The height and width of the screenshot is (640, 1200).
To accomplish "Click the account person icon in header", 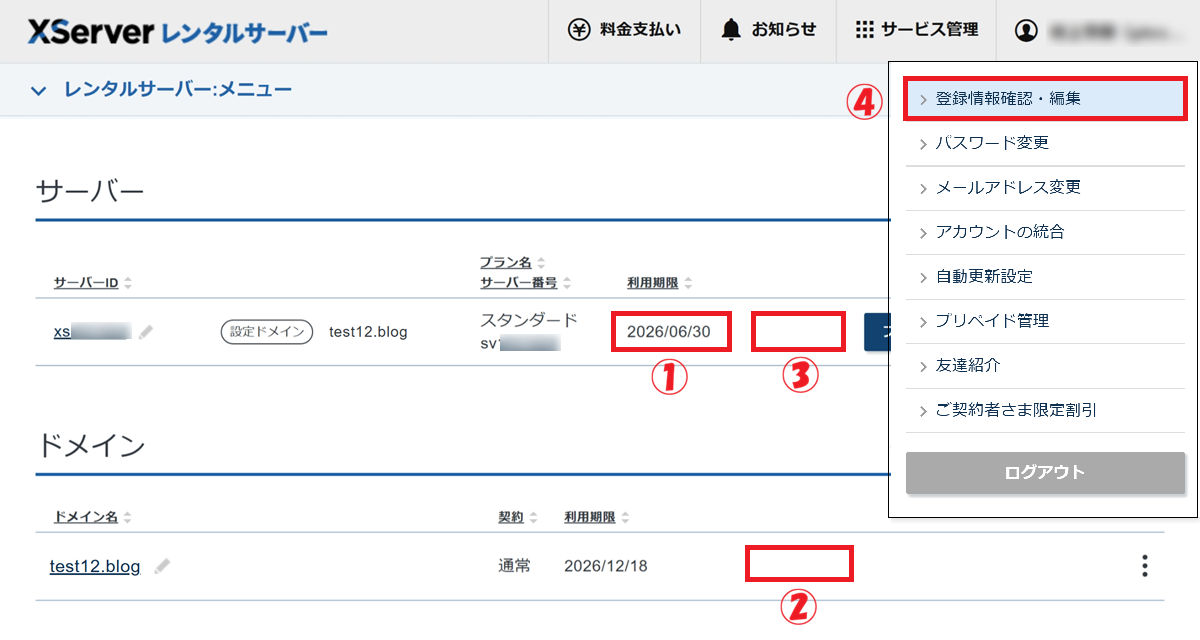I will [x=1026, y=31].
